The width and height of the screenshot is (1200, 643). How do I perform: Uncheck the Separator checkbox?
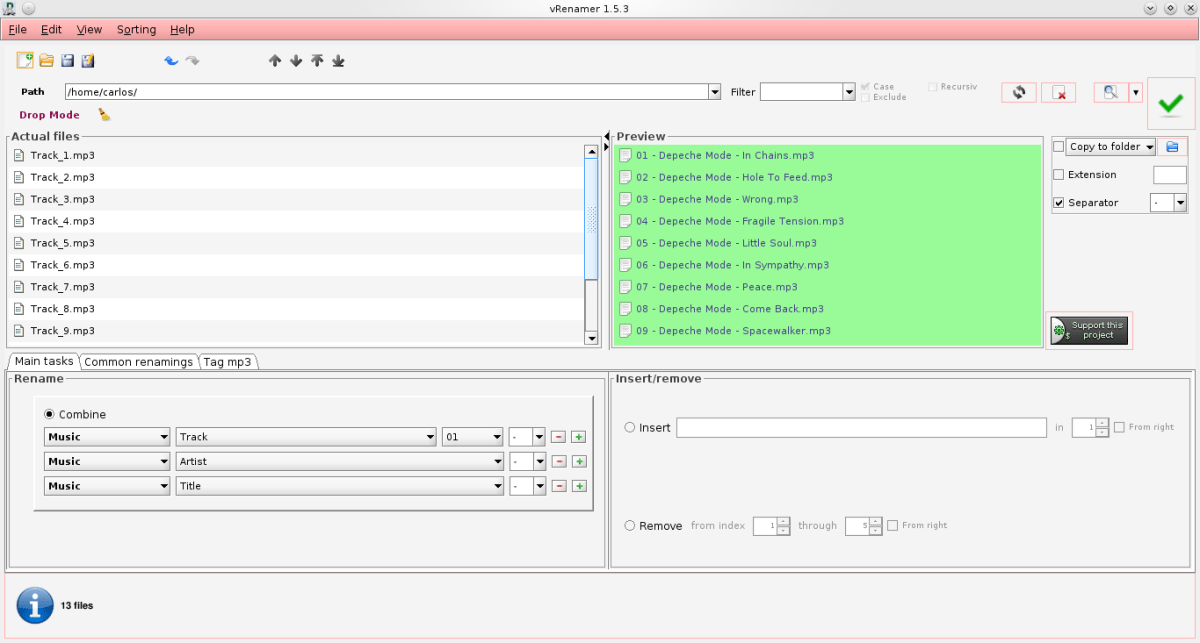tap(1059, 203)
